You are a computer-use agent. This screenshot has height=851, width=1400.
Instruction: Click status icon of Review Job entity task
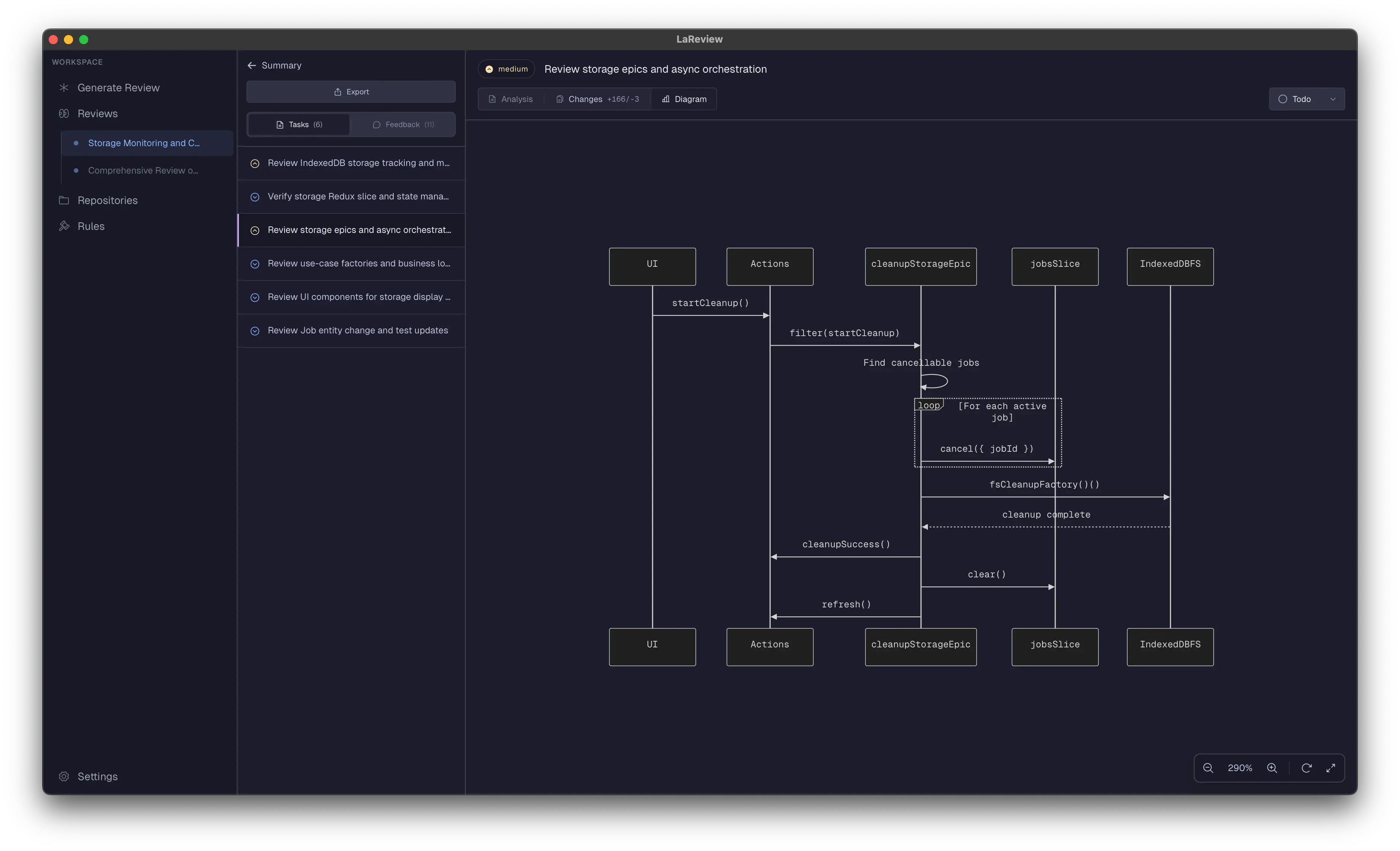coord(255,331)
